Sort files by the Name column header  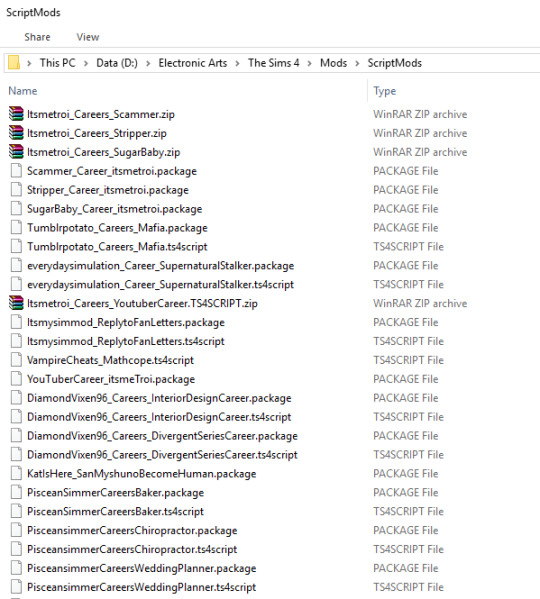pyautogui.click(x=23, y=91)
